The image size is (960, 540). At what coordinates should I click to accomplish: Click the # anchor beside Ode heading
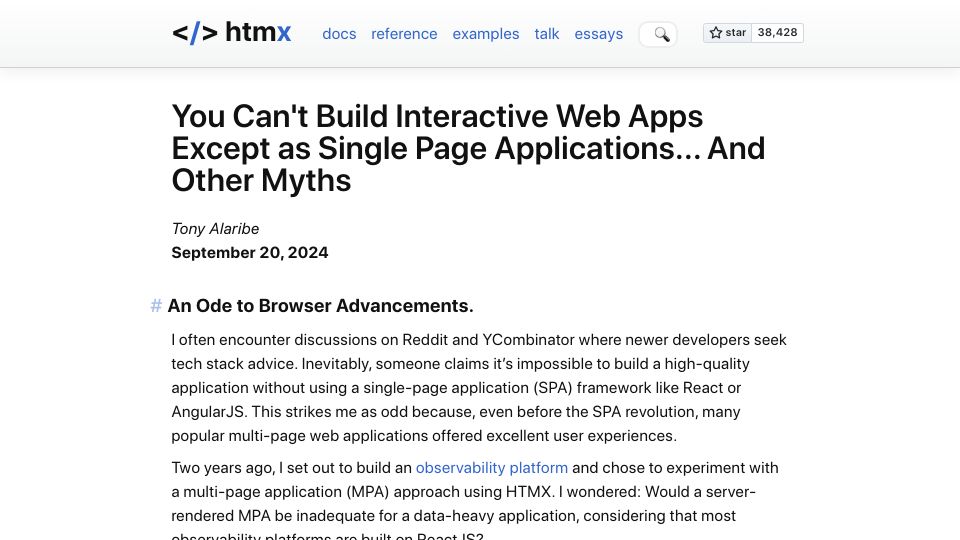(156, 306)
